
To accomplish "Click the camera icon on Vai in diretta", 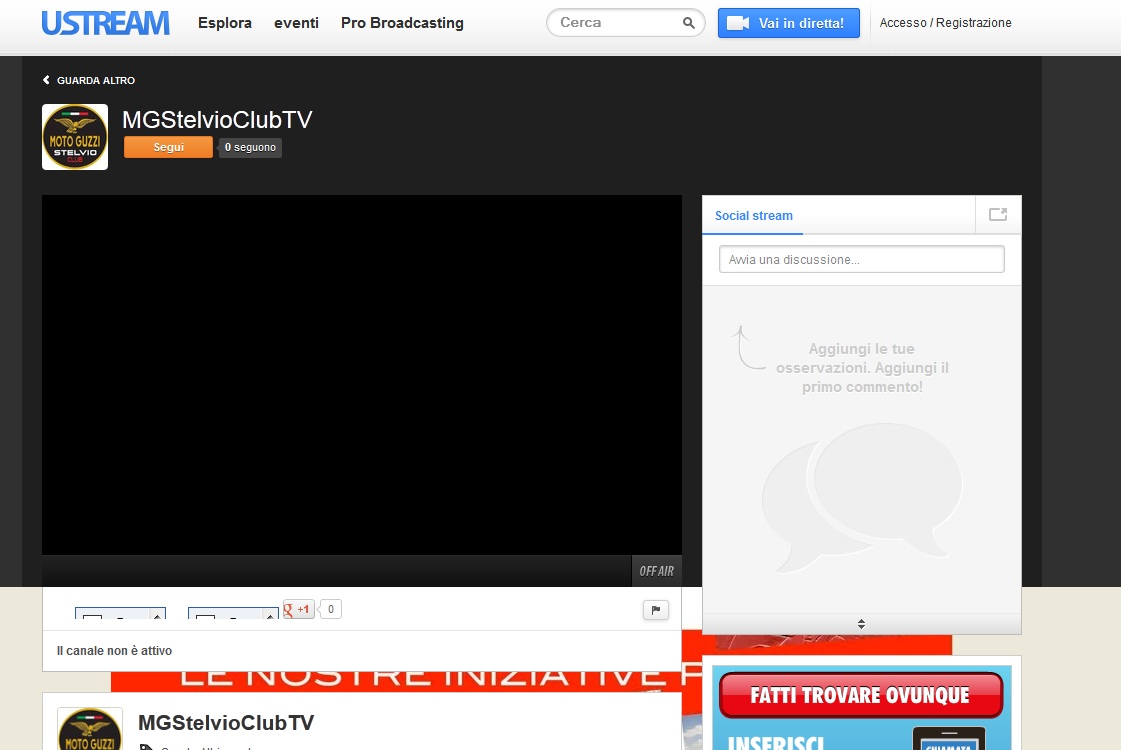I will click(738, 24).
